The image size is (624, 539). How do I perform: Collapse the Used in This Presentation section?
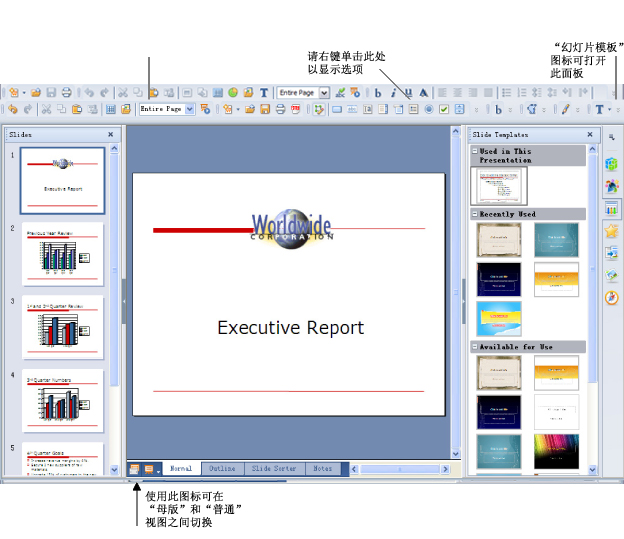[x=474, y=151]
